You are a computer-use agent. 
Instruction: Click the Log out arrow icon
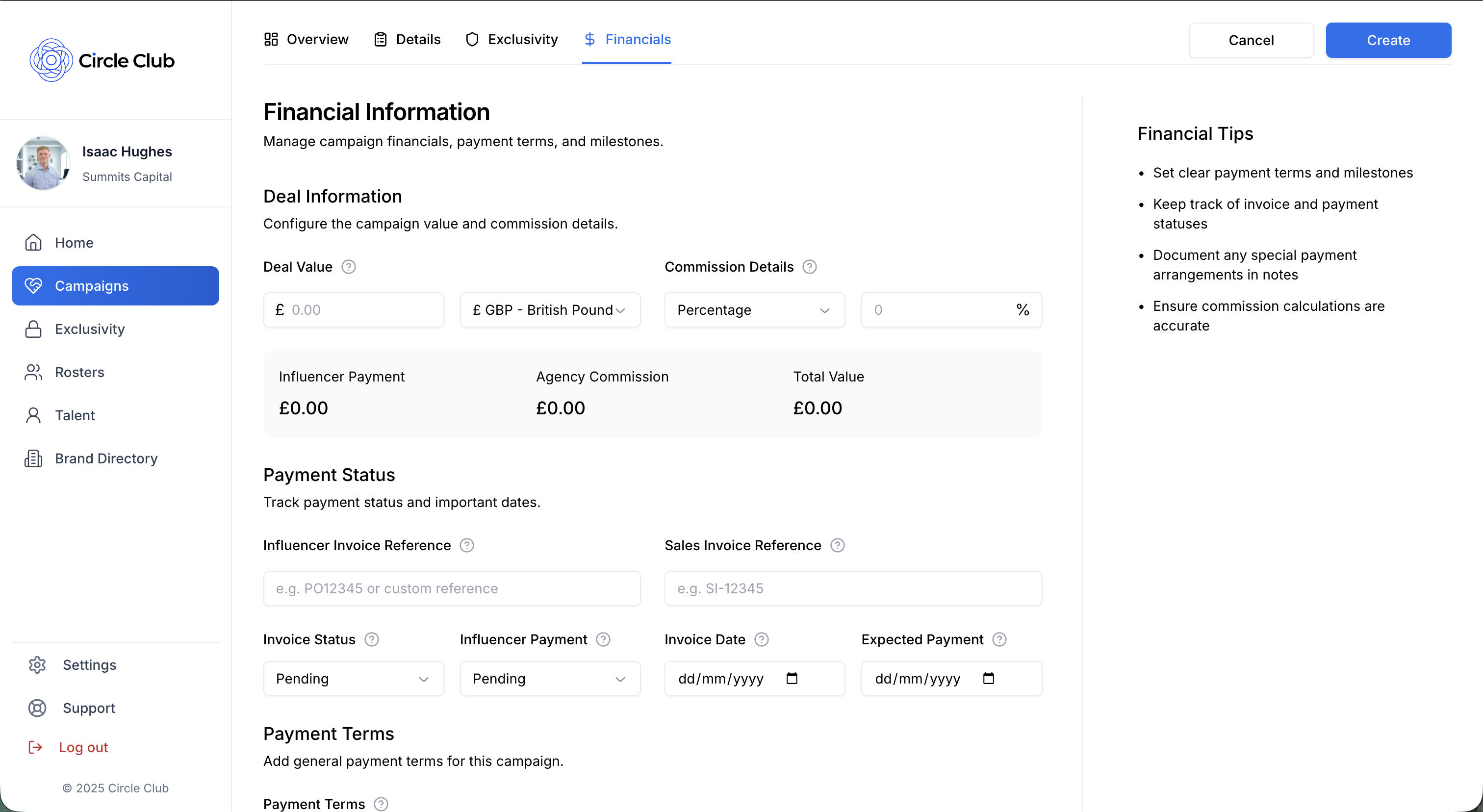coord(35,747)
